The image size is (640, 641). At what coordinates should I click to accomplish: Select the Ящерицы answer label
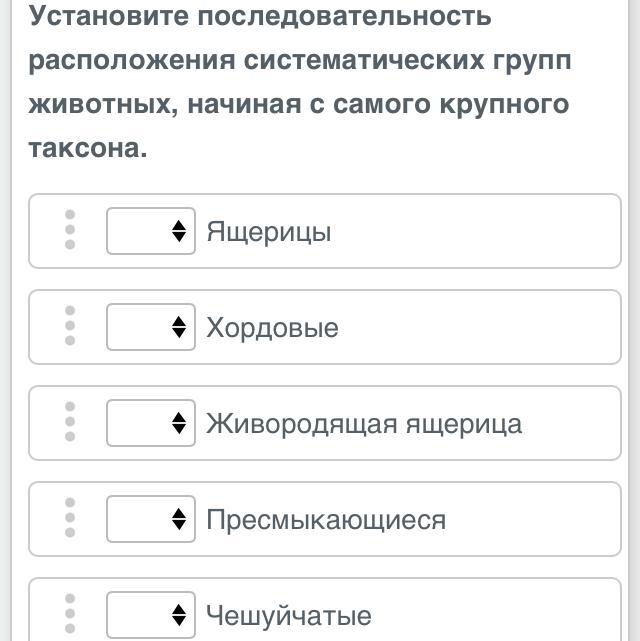click(x=269, y=232)
